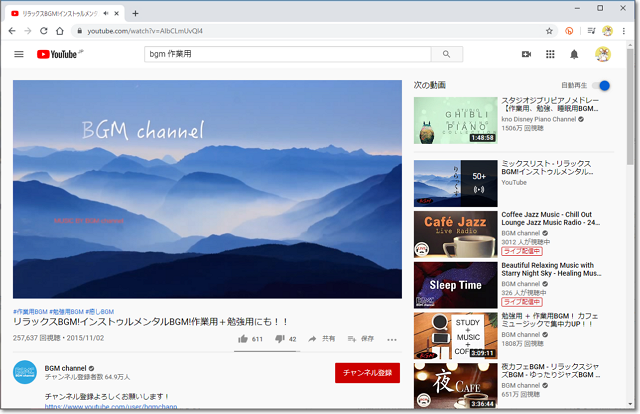640x414 pixels.
Task: Save video to playlist with 保存
Action: click(x=360, y=339)
